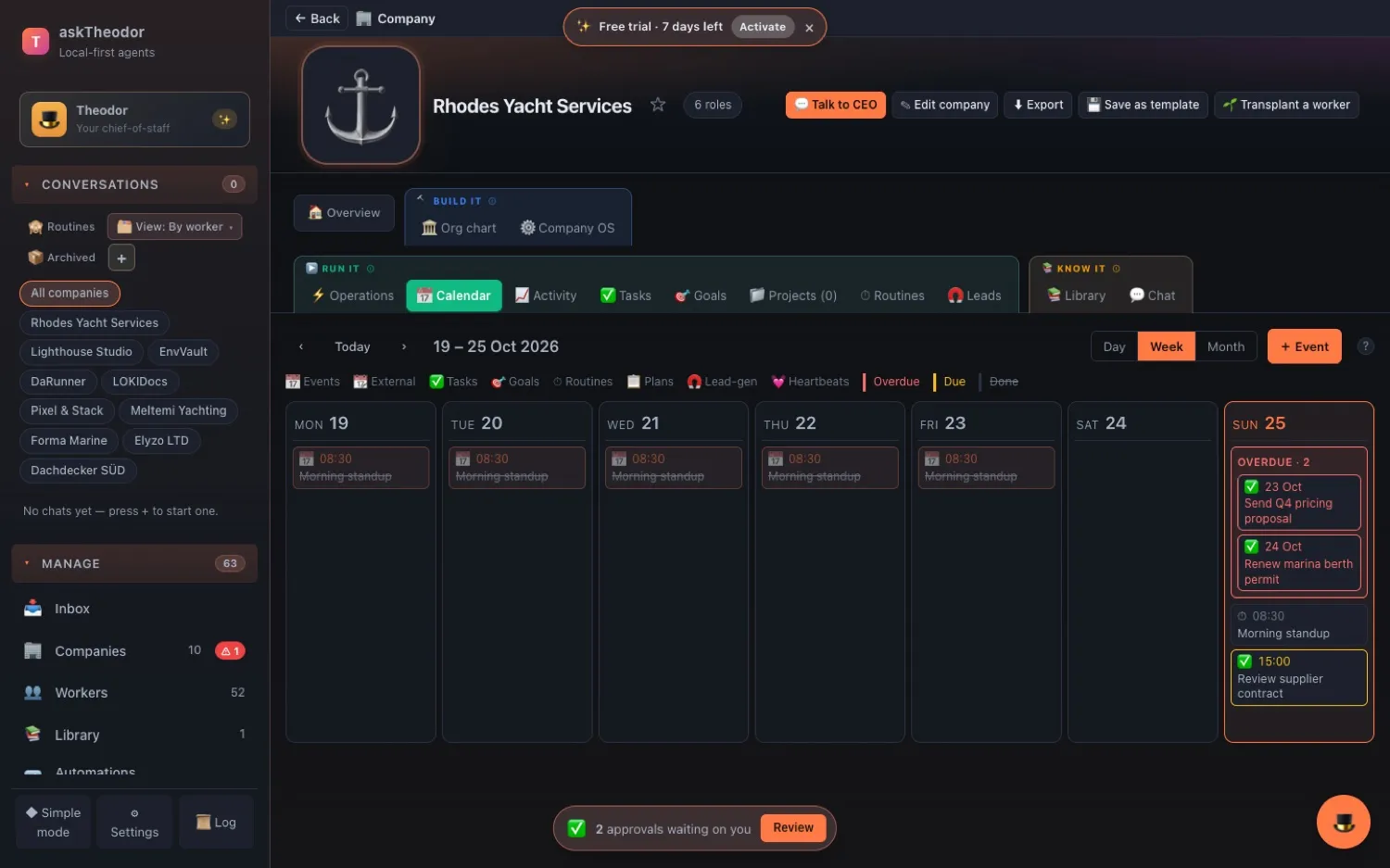Screen dimensions: 1390x868
Task: Switch to the Activity tab
Action: point(546,296)
